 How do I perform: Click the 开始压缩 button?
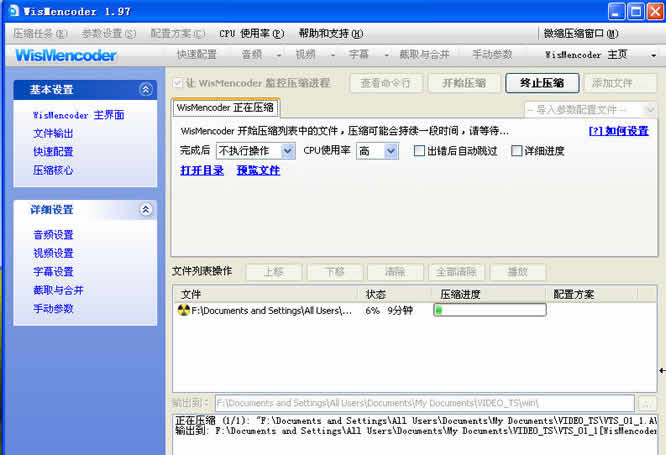(x=464, y=83)
